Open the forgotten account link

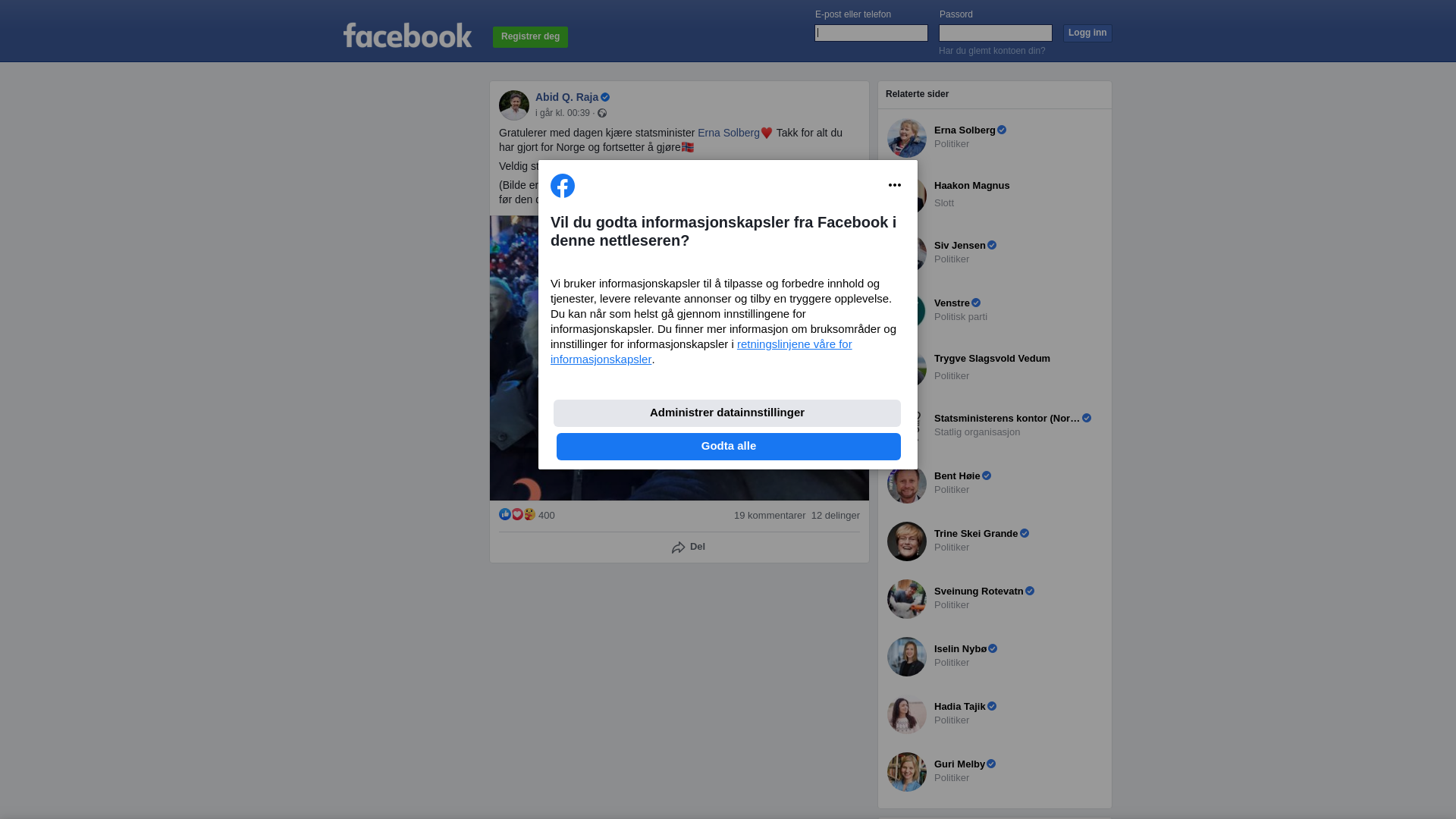(x=992, y=51)
